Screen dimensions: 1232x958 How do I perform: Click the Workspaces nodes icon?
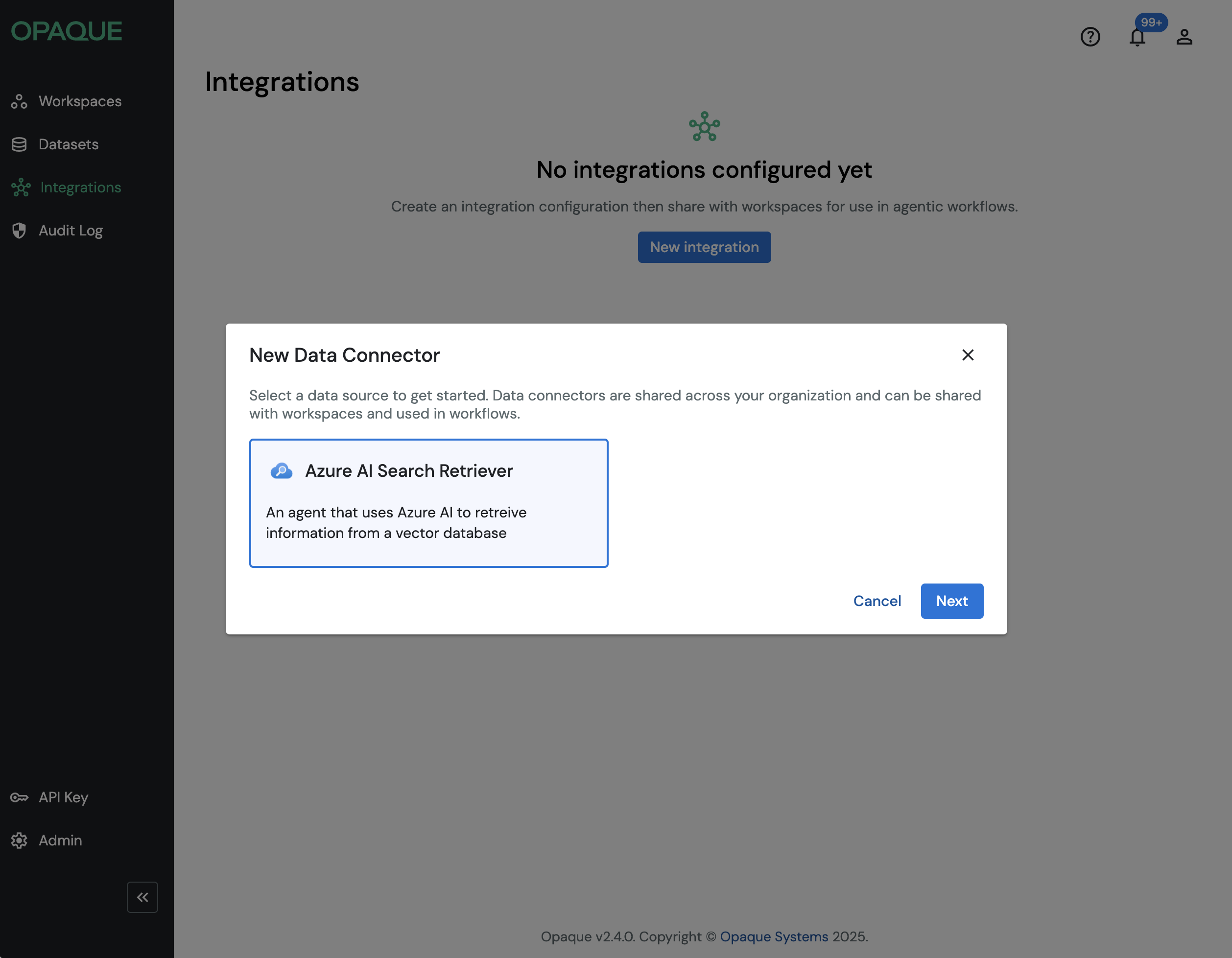pos(19,101)
